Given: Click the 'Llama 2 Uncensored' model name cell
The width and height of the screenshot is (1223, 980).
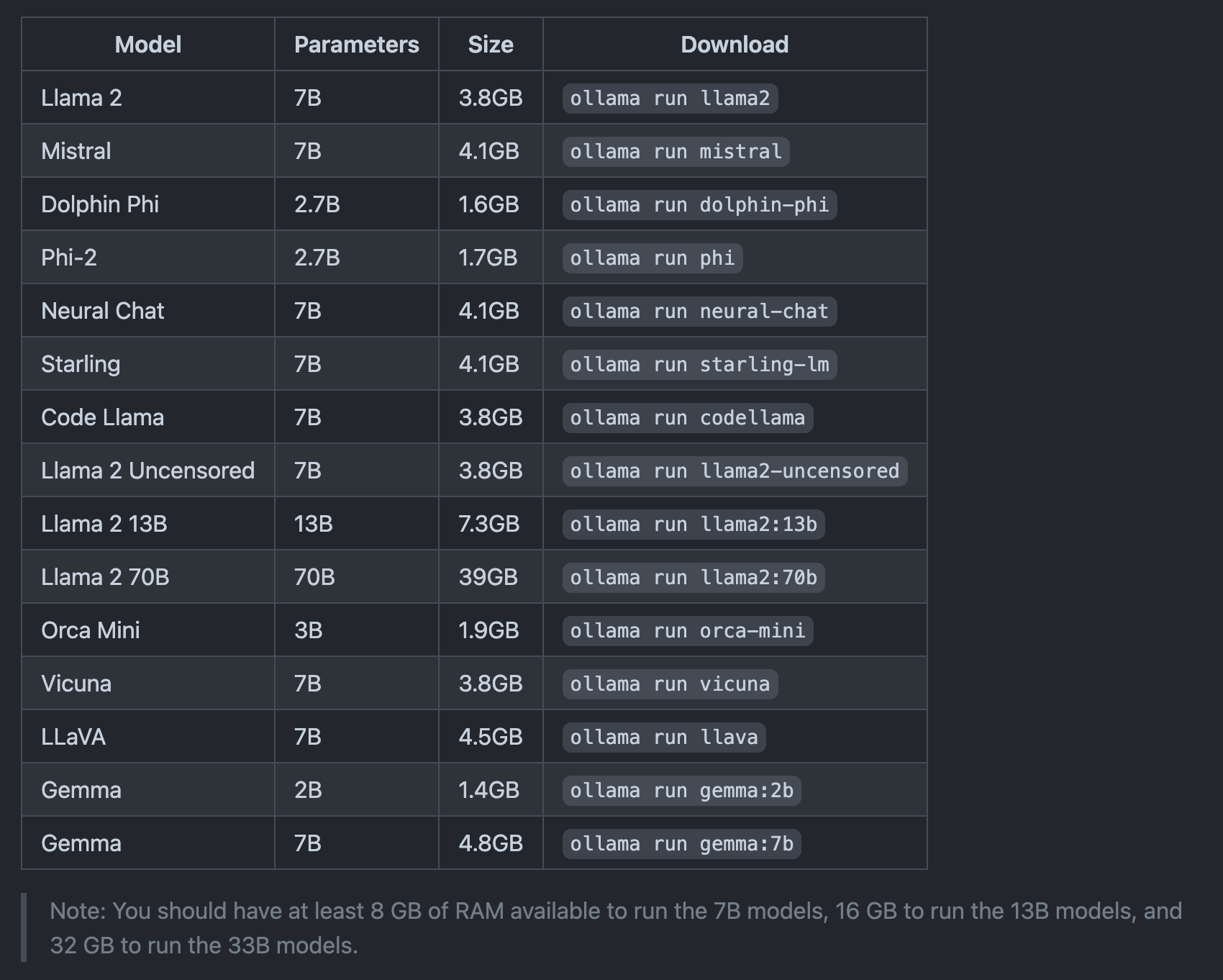Looking at the screenshot, I should 147,471.
